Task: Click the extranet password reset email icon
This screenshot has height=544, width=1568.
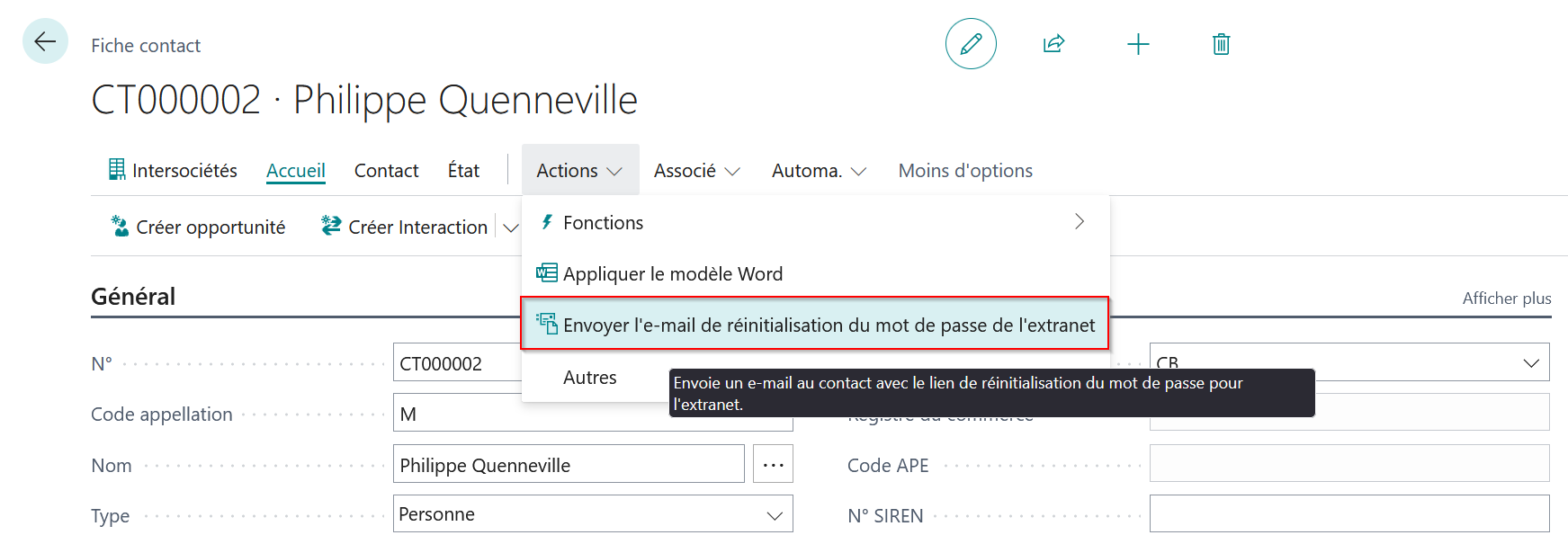Action: pos(547,324)
